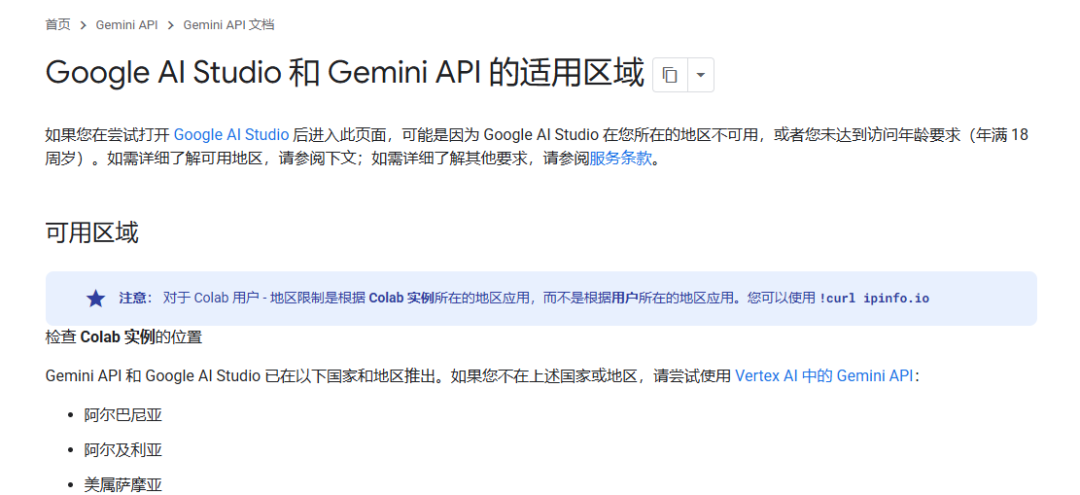This screenshot has width=1080, height=495.
Task: Click the 阿尔及利亚 list item
Action: (123, 450)
